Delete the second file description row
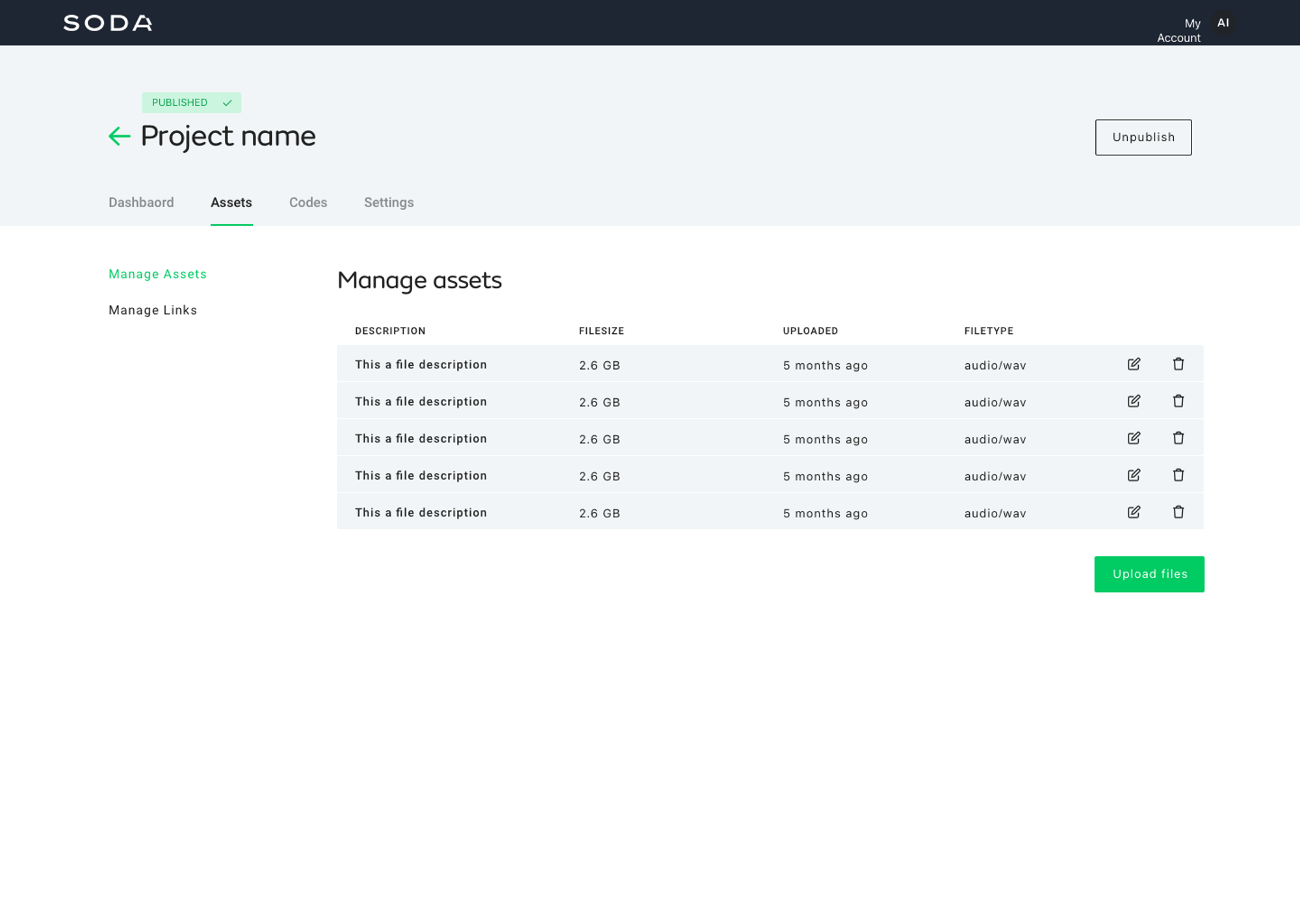Image resolution: width=1300 pixels, height=924 pixels. pyautogui.click(x=1178, y=401)
